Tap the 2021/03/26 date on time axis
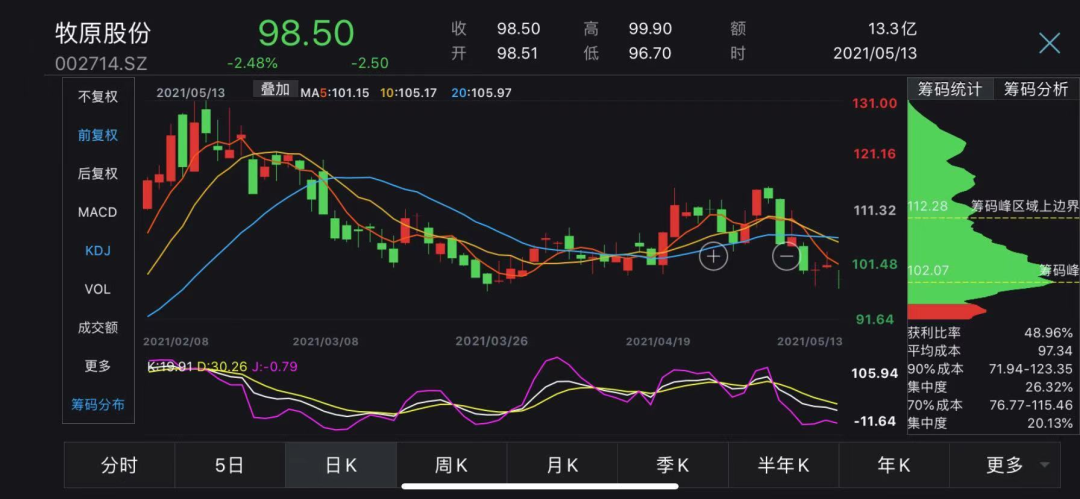The height and width of the screenshot is (499, 1080). (490, 341)
